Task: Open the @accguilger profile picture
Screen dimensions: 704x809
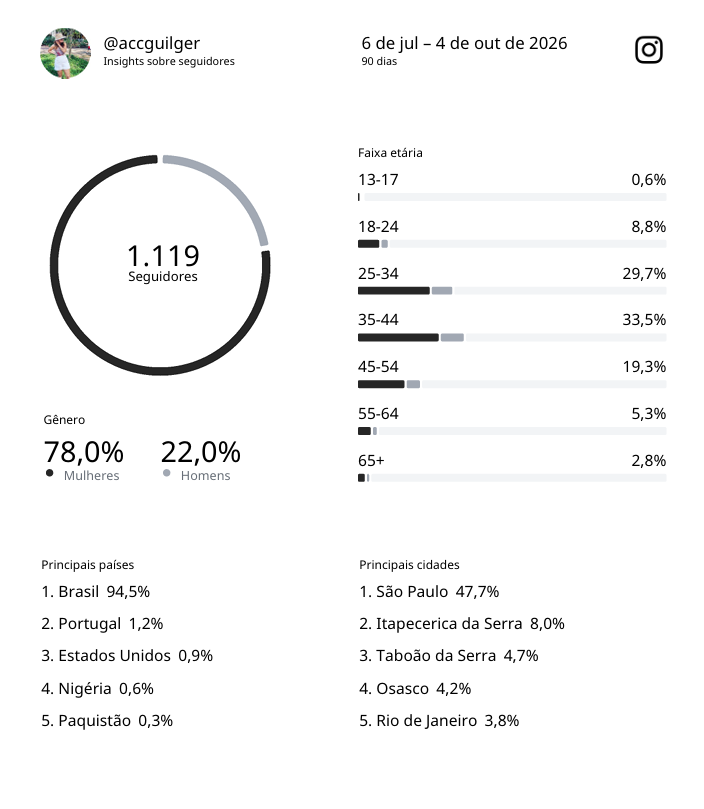Action: pos(66,53)
